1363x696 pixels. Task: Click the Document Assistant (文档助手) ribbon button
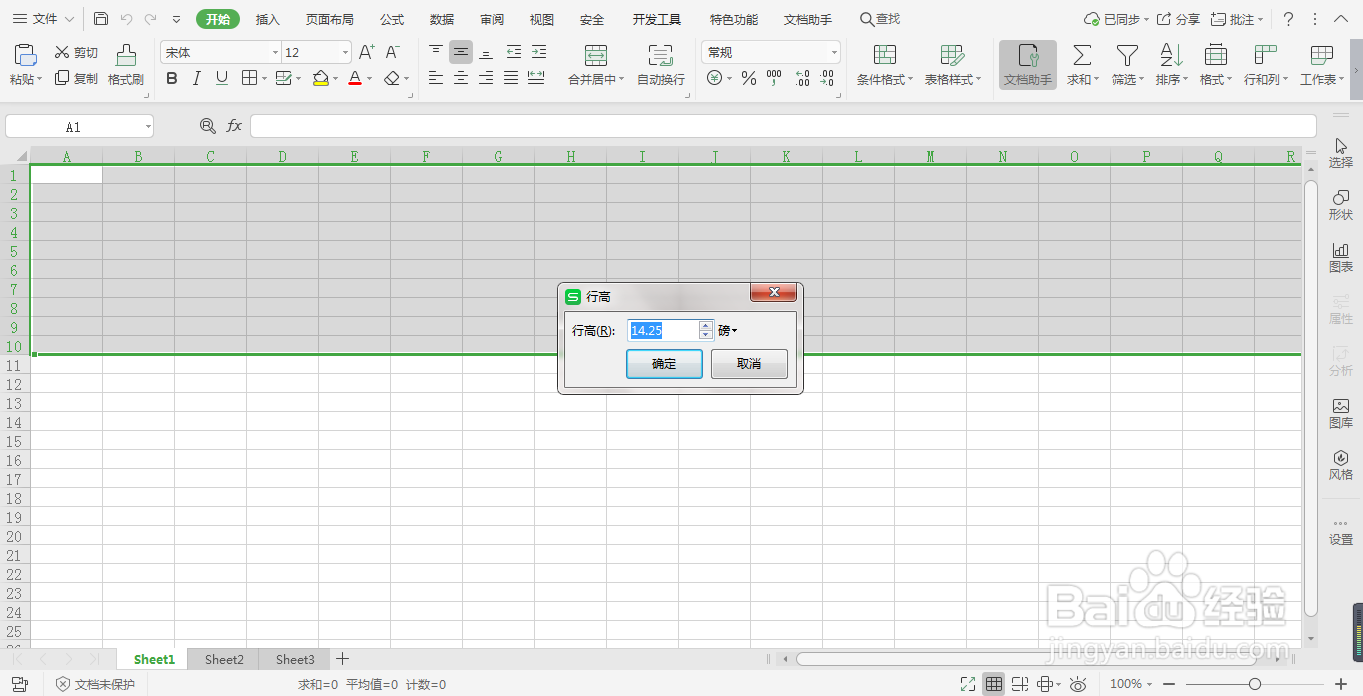pos(1028,65)
